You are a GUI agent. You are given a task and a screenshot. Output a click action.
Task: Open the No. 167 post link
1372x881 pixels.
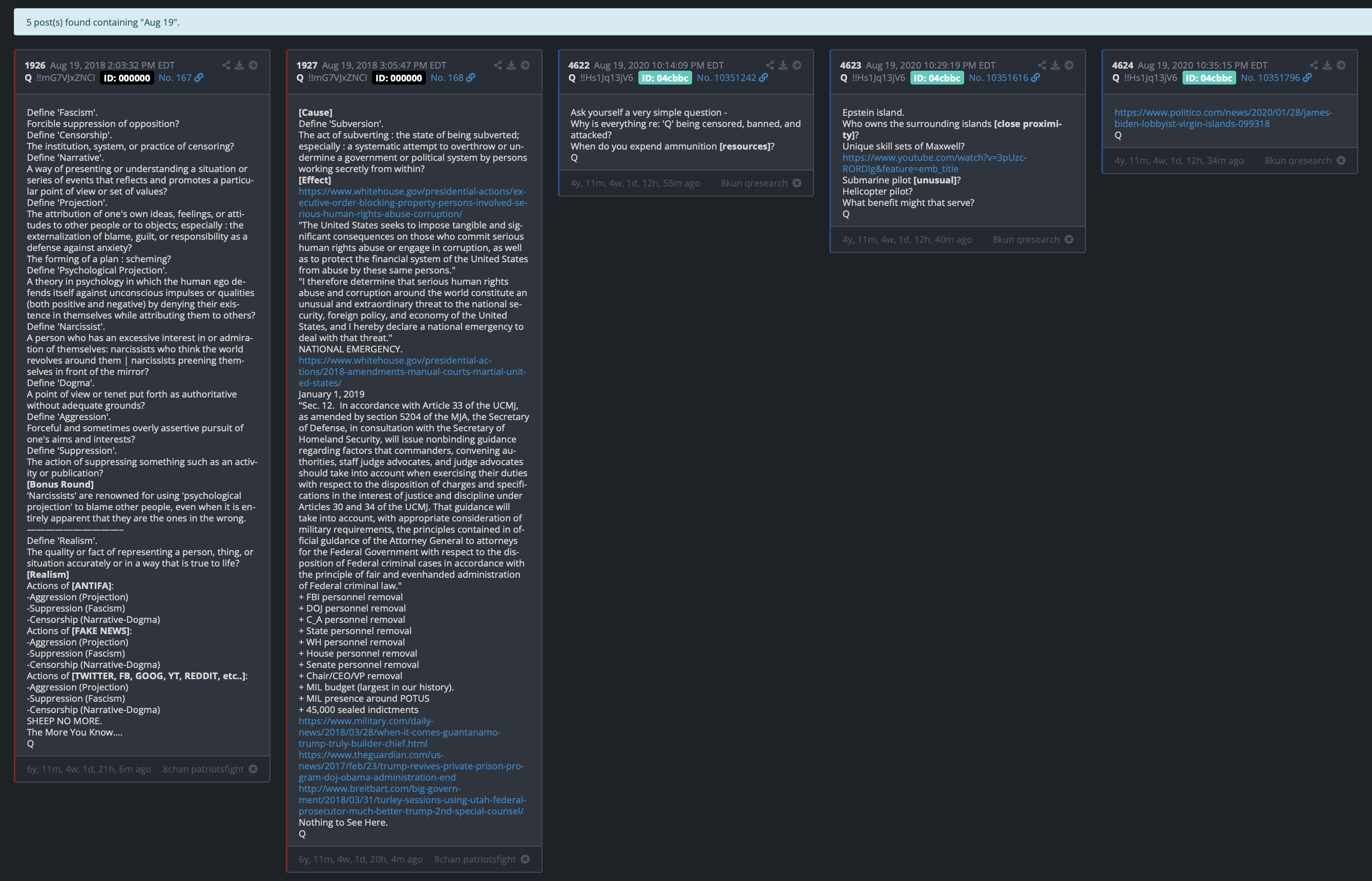175,78
